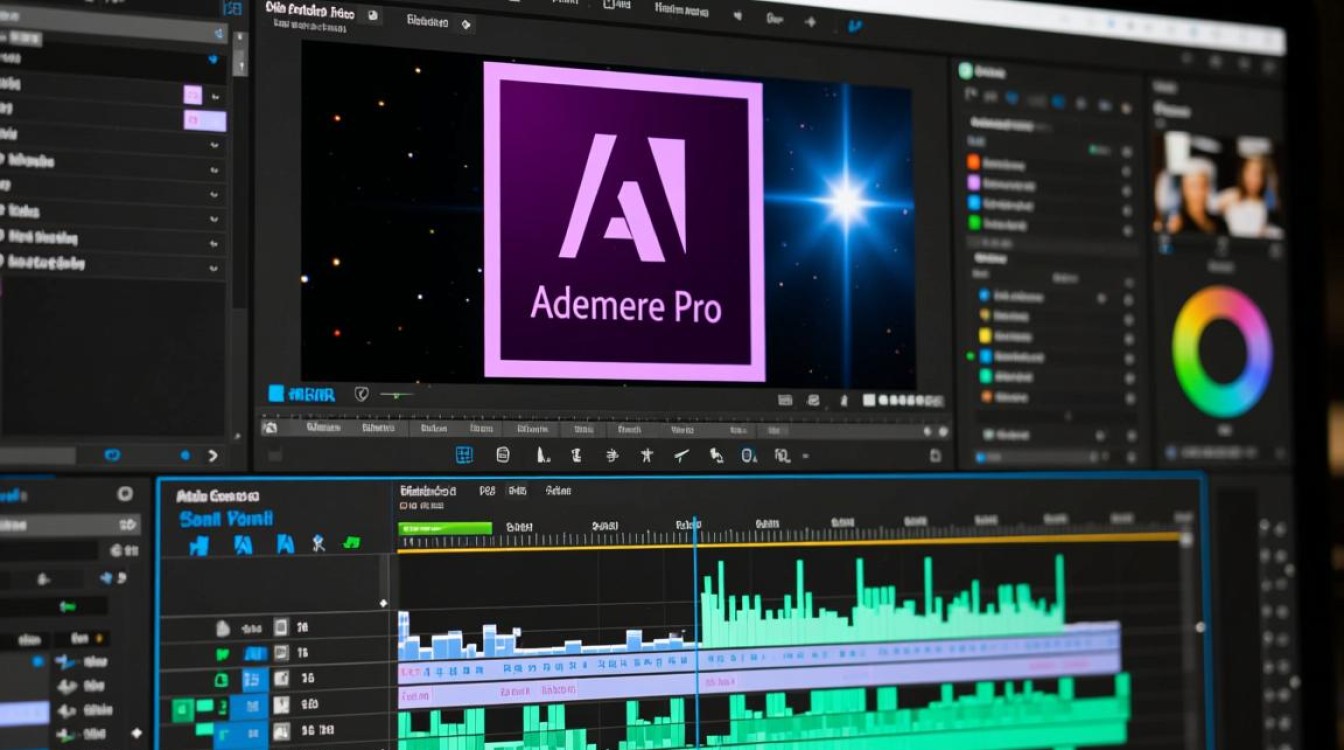The width and height of the screenshot is (1344, 750).
Task: Click the rounded document icon beside the grid tool
Action: coord(503,456)
